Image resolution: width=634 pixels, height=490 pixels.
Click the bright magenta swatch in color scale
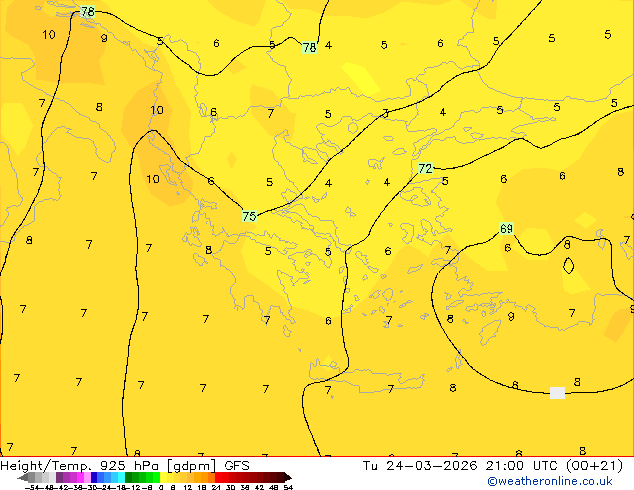point(80,477)
